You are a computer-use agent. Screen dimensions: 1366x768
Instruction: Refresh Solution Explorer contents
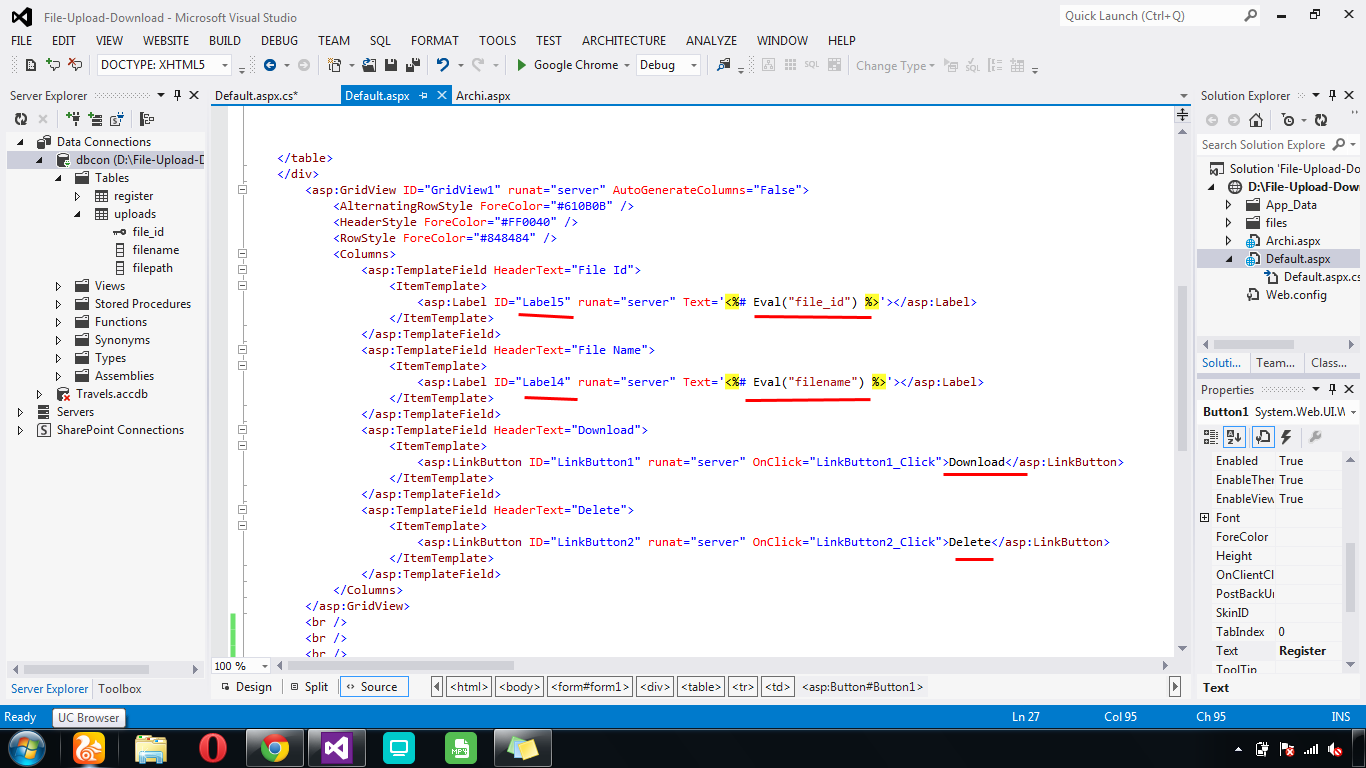pyautogui.click(x=1321, y=120)
